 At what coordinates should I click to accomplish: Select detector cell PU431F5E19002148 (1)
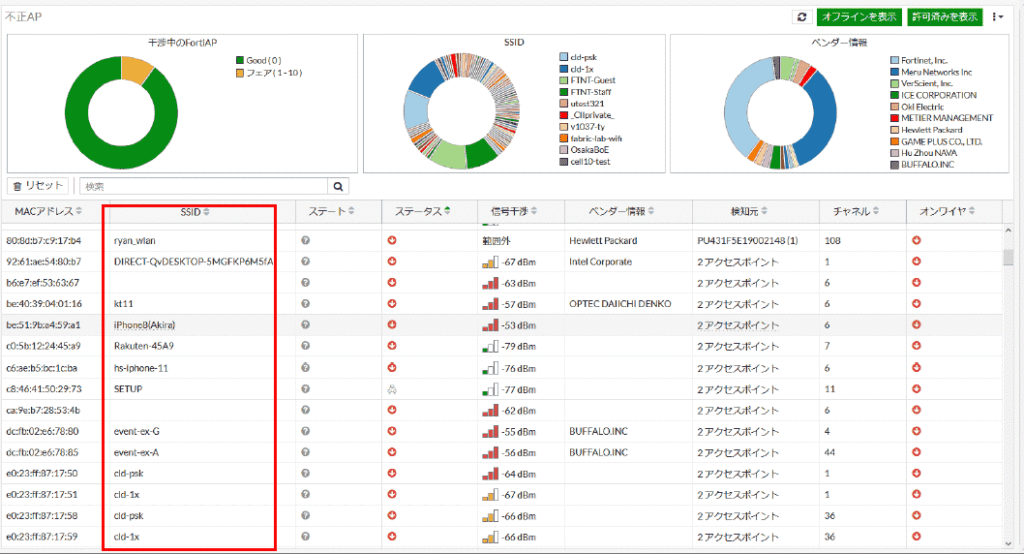point(747,240)
